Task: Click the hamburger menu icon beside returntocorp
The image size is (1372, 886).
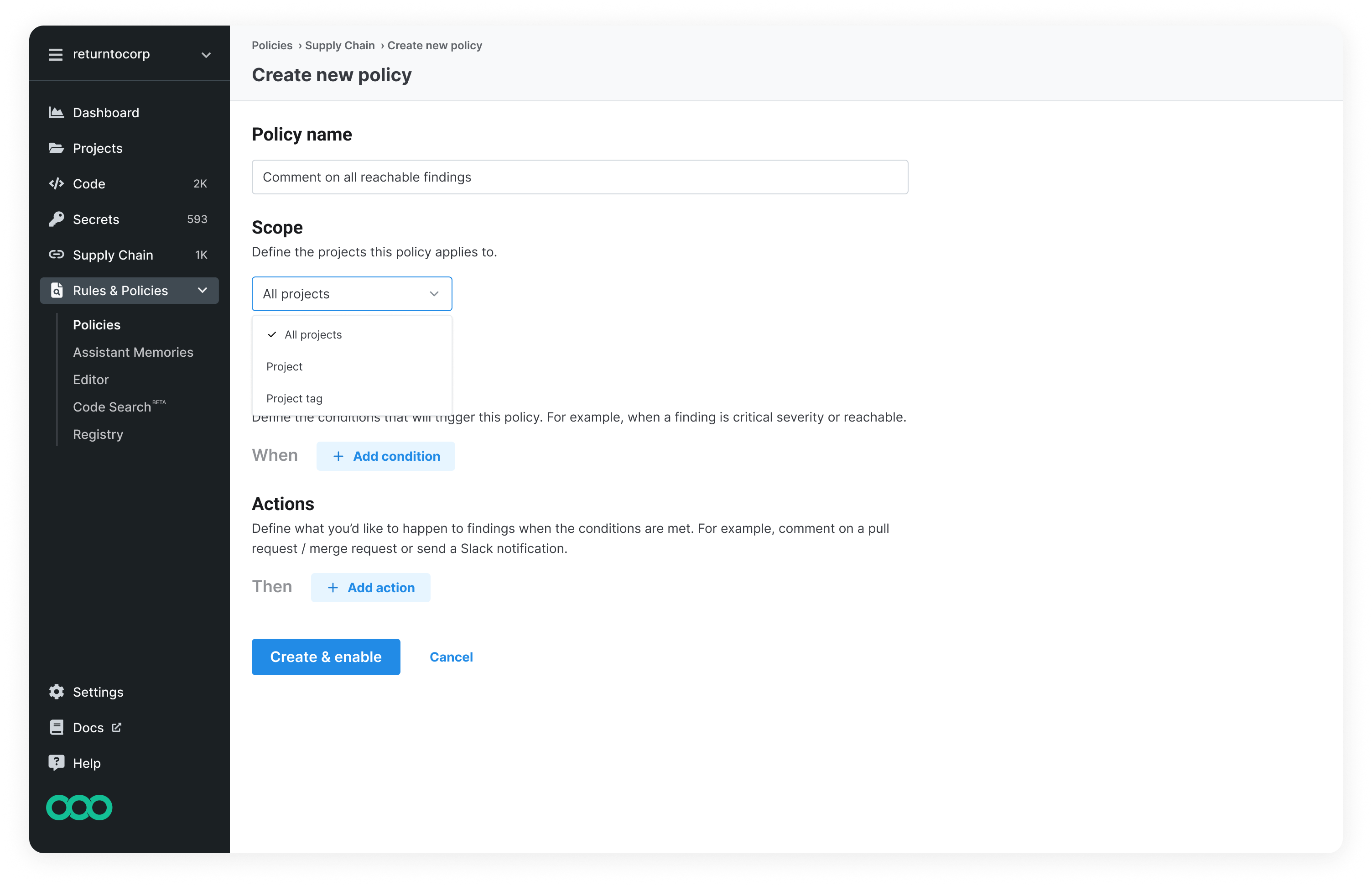Action: tap(55, 55)
